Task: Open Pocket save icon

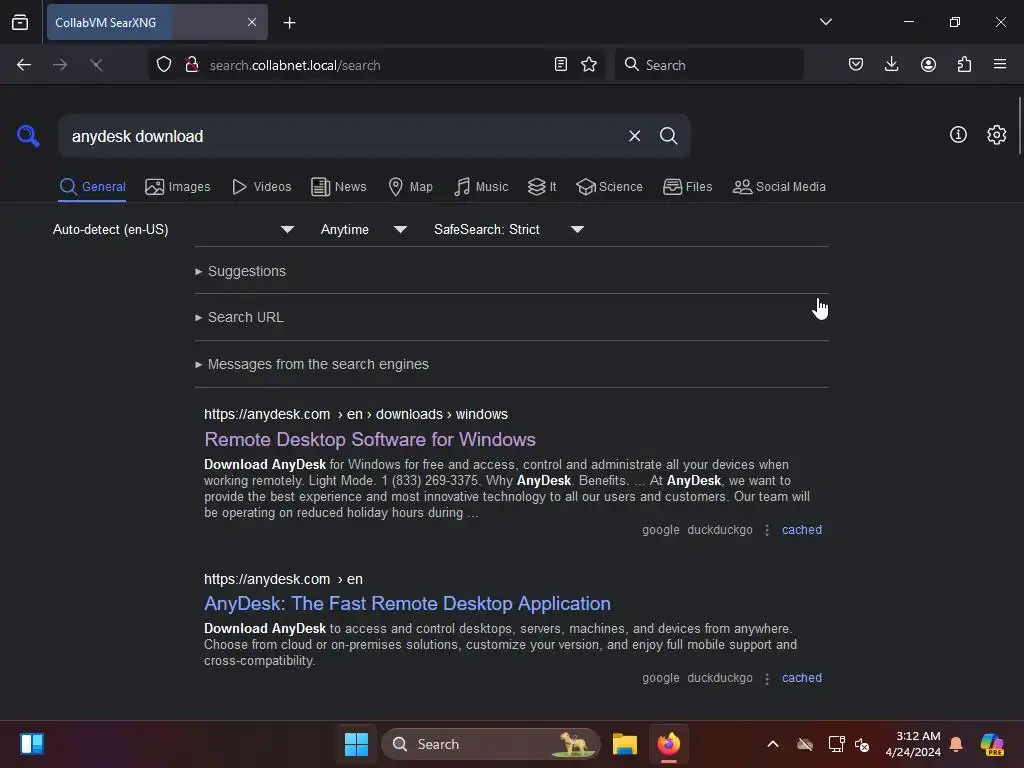Action: [x=856, y=64]
